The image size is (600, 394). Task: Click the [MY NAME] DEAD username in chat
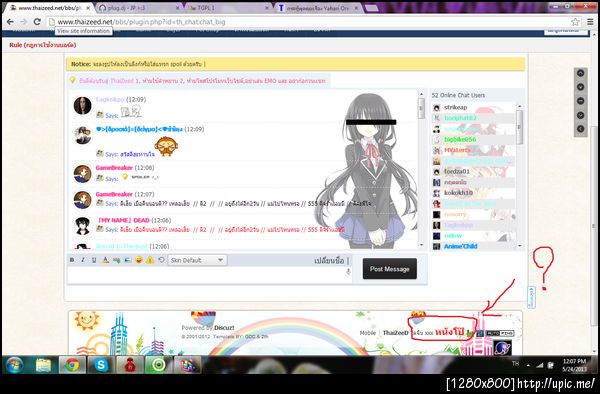(x=124, y=220)
